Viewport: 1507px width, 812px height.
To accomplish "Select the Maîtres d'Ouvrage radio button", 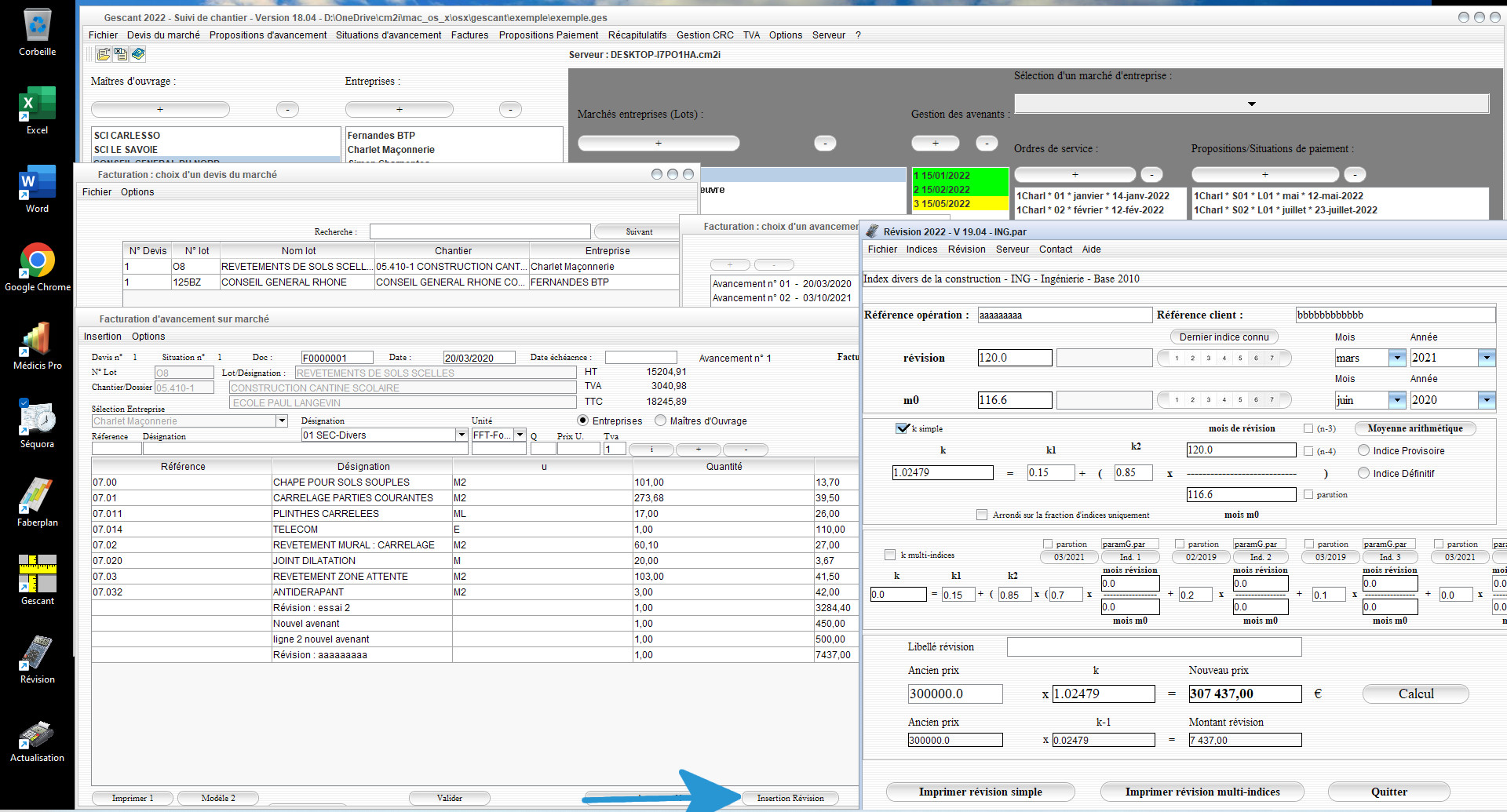I will pyautogui.click(x=660, y=421).
